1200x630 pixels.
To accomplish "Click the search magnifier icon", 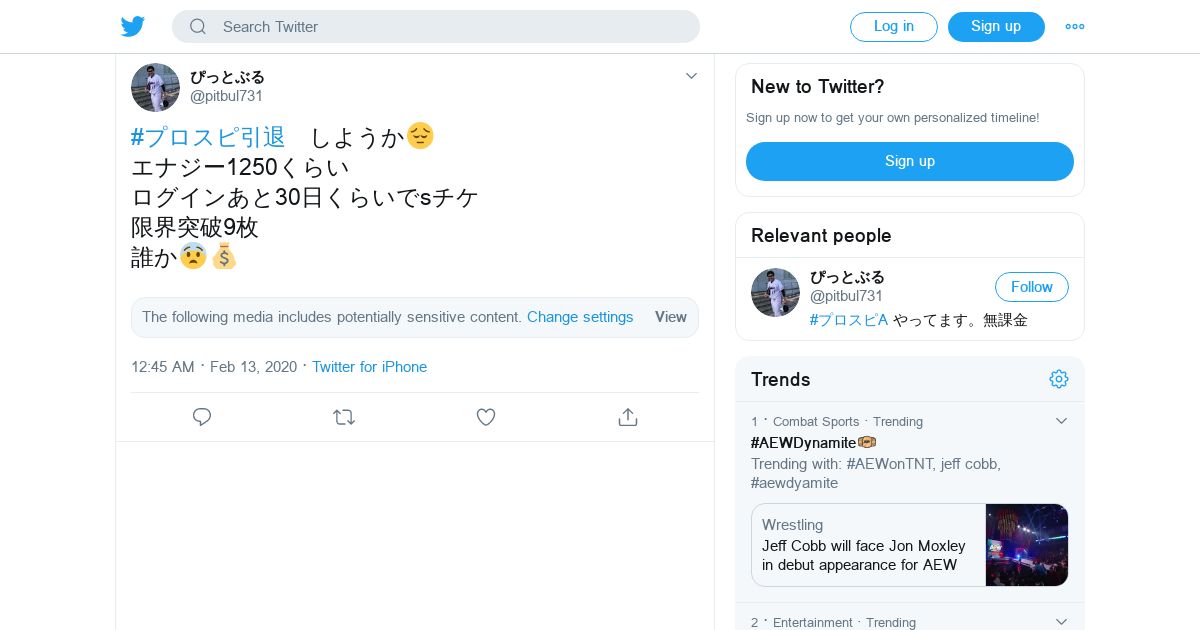I will pos(198,27).
